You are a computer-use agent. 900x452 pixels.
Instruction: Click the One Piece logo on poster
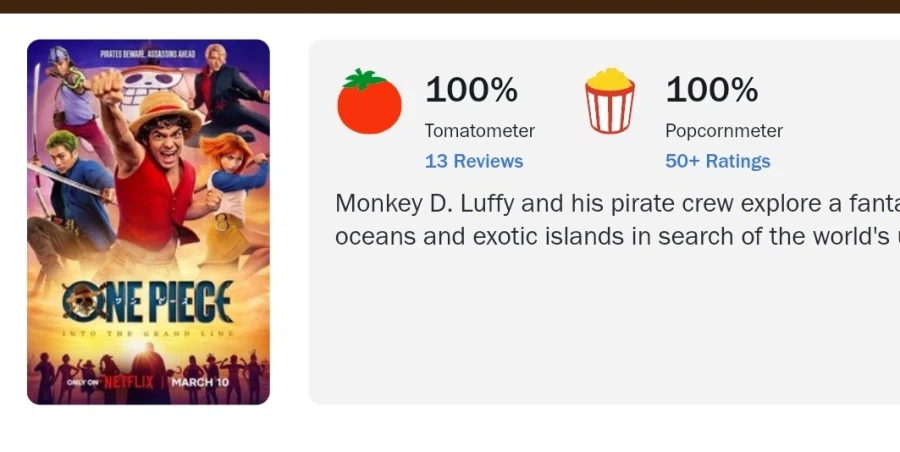[147, 301]
